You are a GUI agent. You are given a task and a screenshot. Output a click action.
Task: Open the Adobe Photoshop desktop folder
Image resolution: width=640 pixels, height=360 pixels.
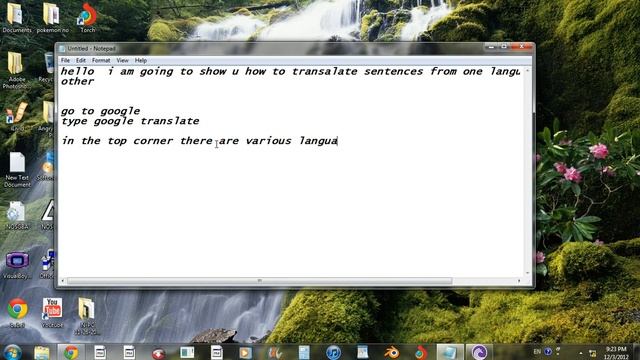(17, 70)
